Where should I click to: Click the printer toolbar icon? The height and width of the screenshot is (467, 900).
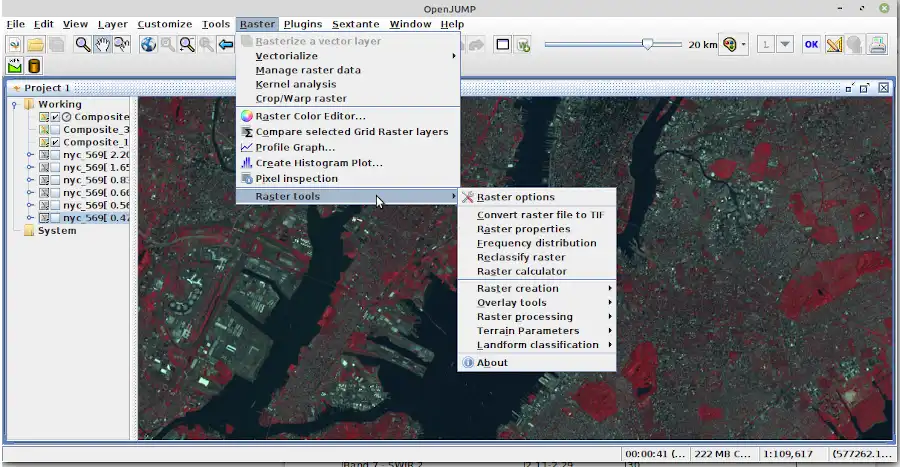(x=878, y=45)
